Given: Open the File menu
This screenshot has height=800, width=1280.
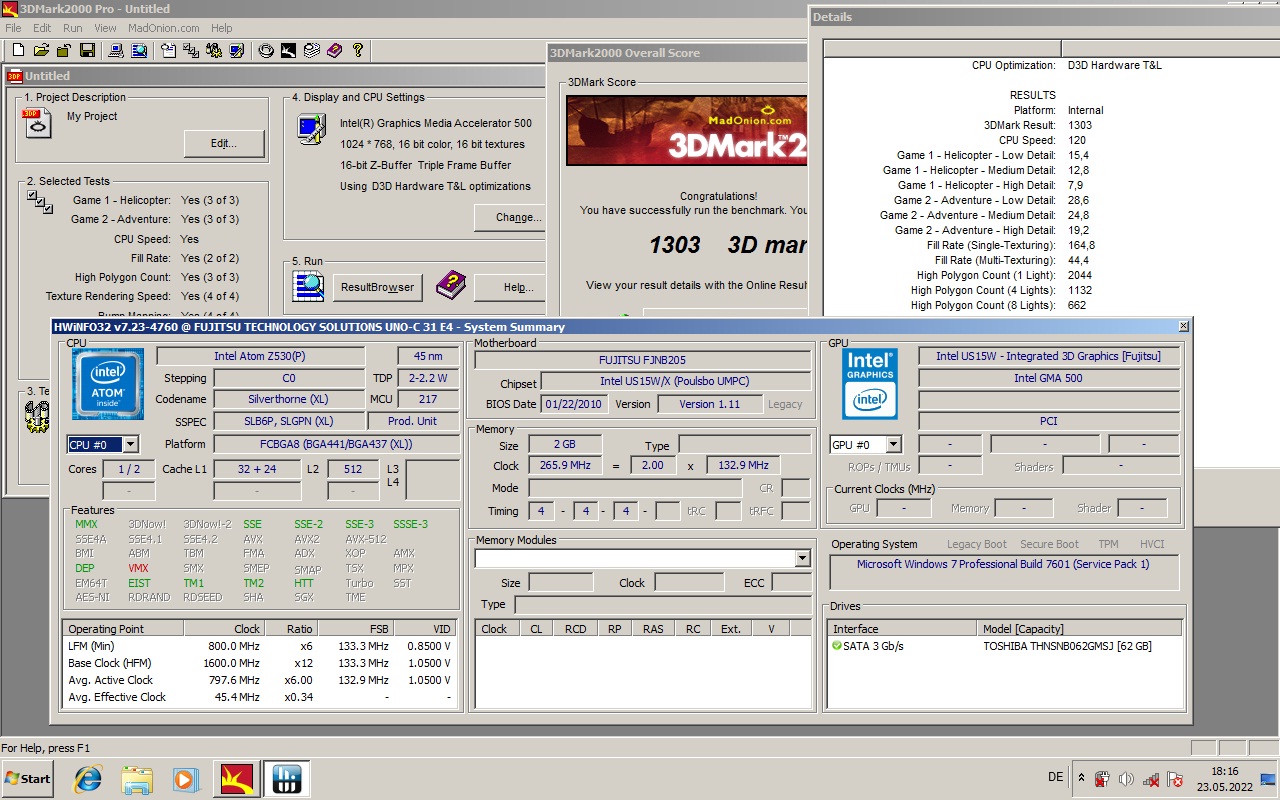Looking at the screenshot, I should (13, 28).
